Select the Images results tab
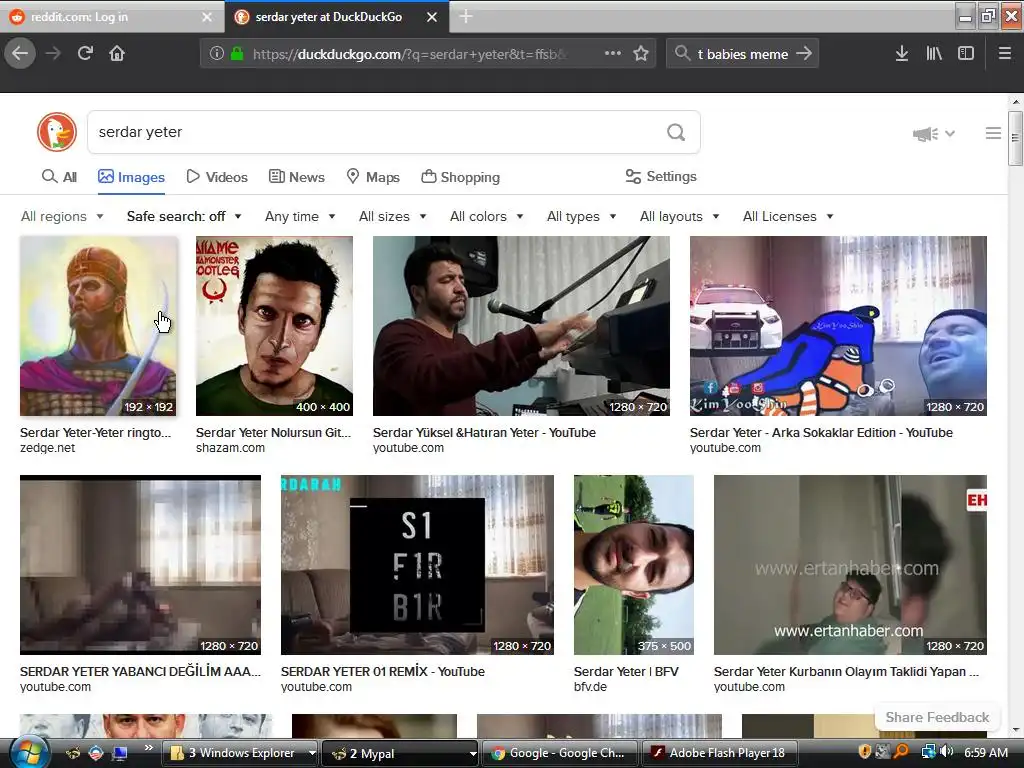The height and width of the screenshot is (768, 1024). (x=131, y=177)
